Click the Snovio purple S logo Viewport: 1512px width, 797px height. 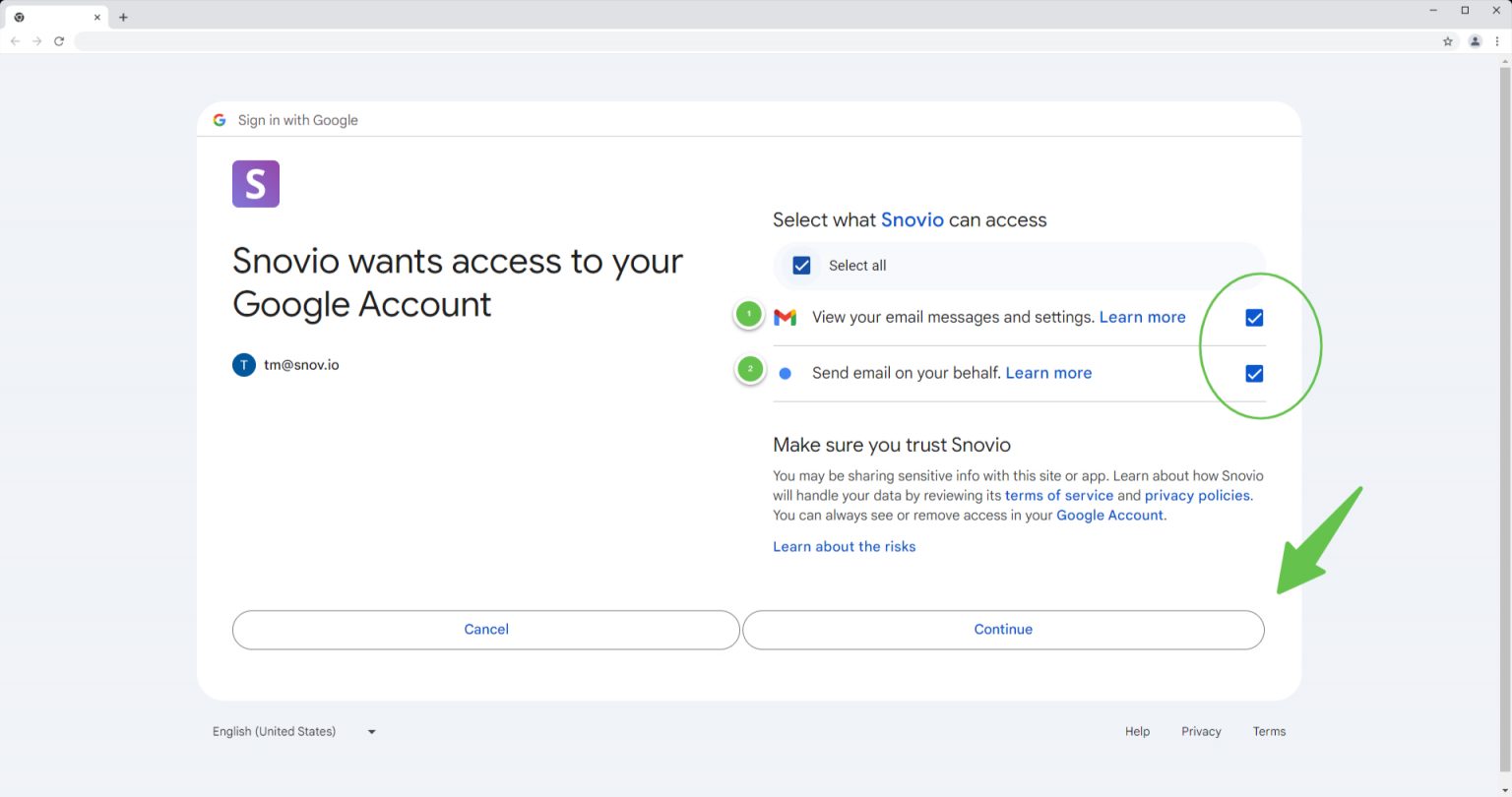point(256,184)
